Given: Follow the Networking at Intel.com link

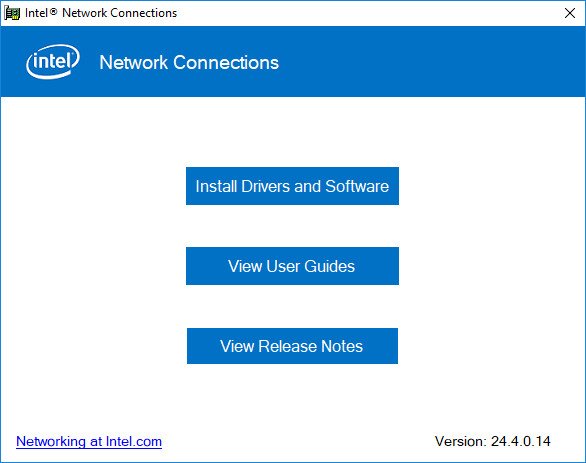Looking at the screenshot, I should 89,441.
